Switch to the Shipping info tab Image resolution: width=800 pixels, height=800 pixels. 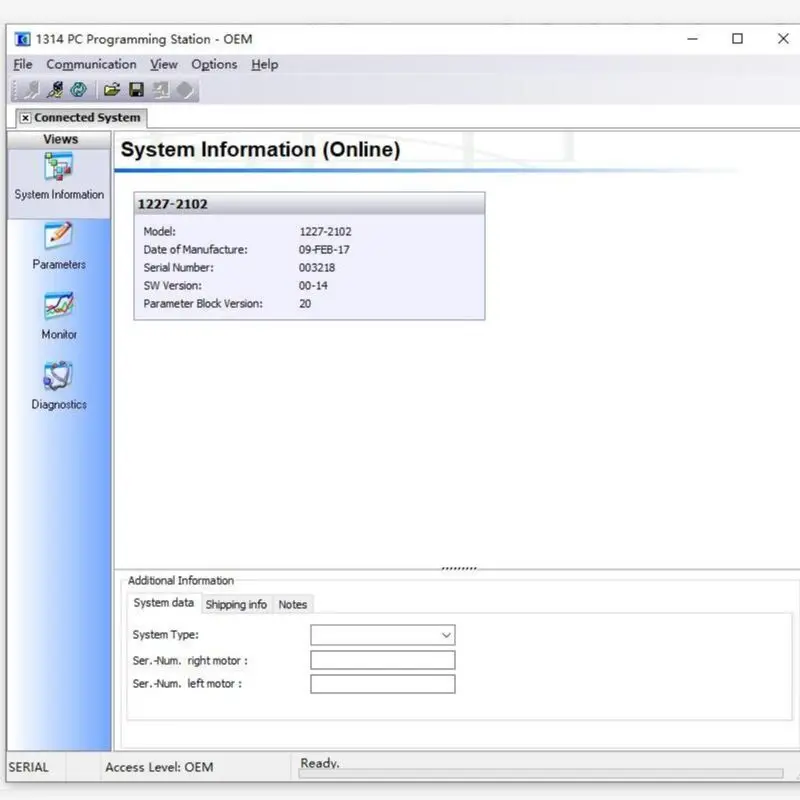coord(236,605)
